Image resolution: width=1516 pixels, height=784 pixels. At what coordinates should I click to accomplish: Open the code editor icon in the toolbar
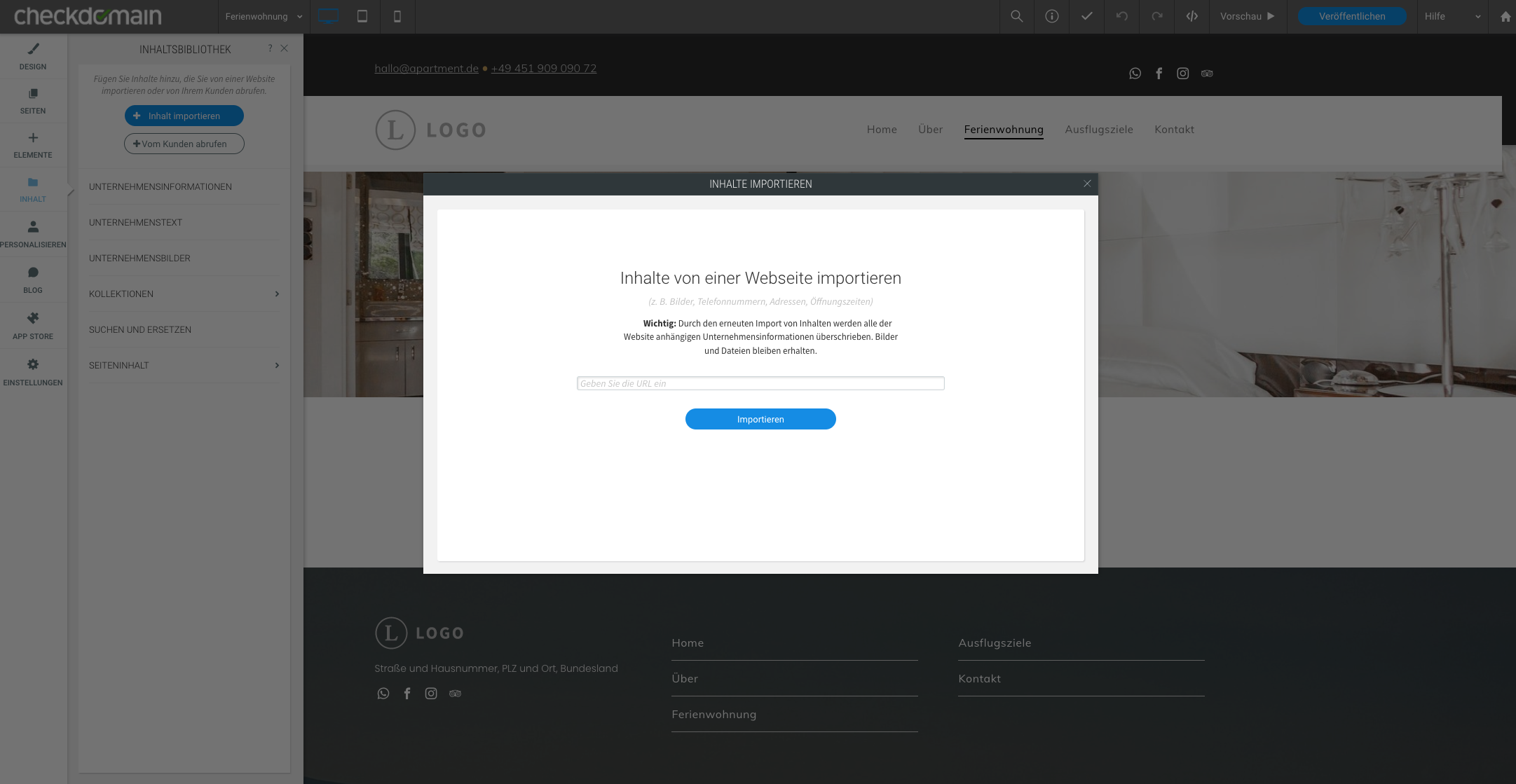(x=1191, y=16)
